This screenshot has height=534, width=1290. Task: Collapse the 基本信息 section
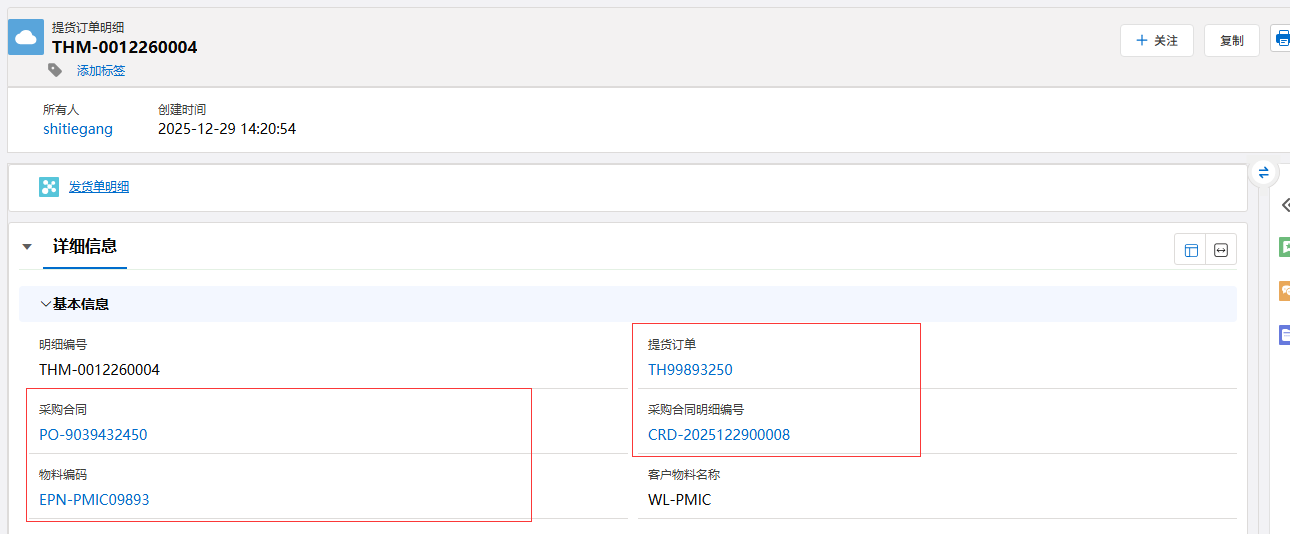pos(46,304)
